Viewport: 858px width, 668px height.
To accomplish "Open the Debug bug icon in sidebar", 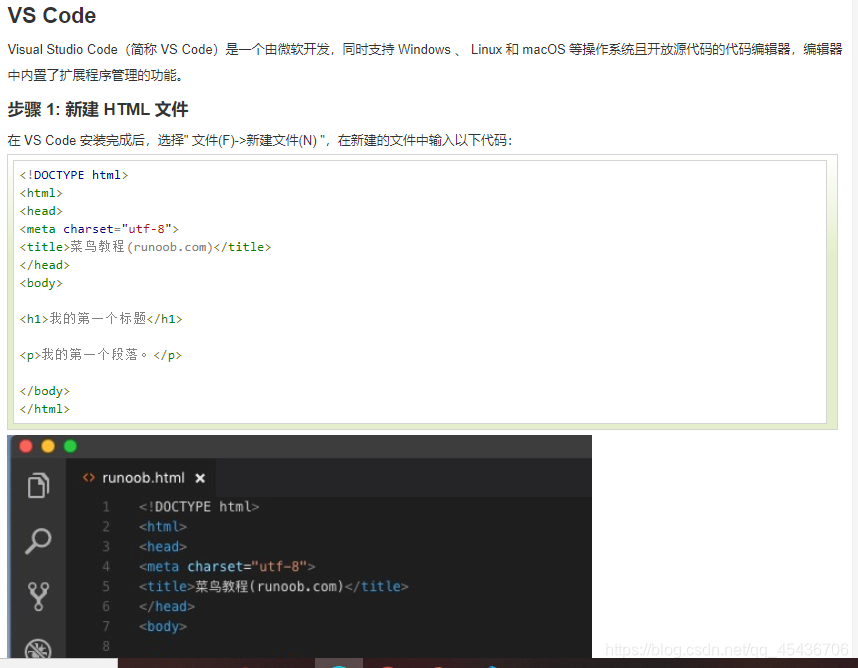I will point(38,649).
